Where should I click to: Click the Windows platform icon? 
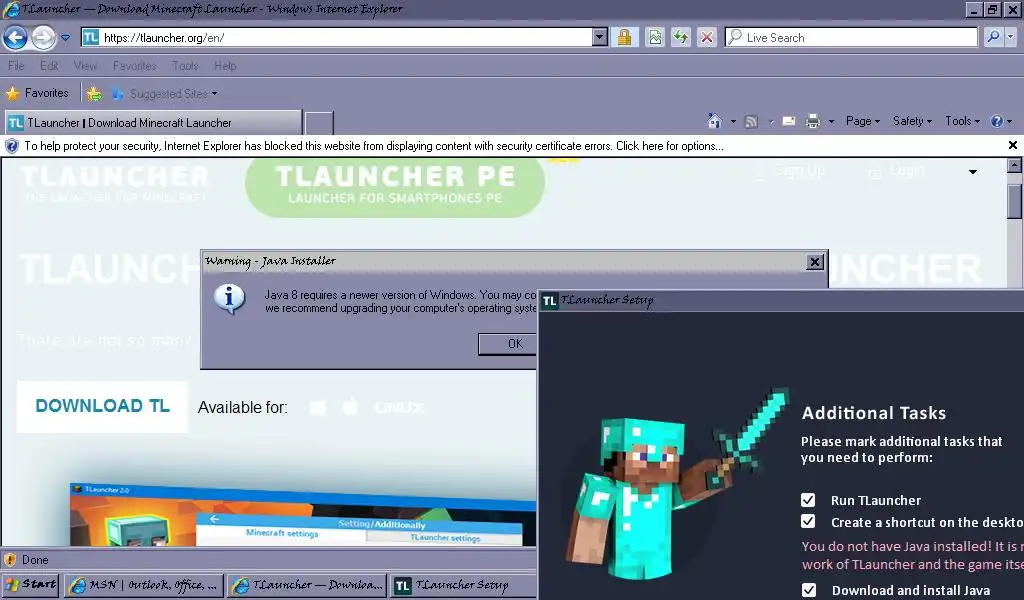(x=318, y=407)
